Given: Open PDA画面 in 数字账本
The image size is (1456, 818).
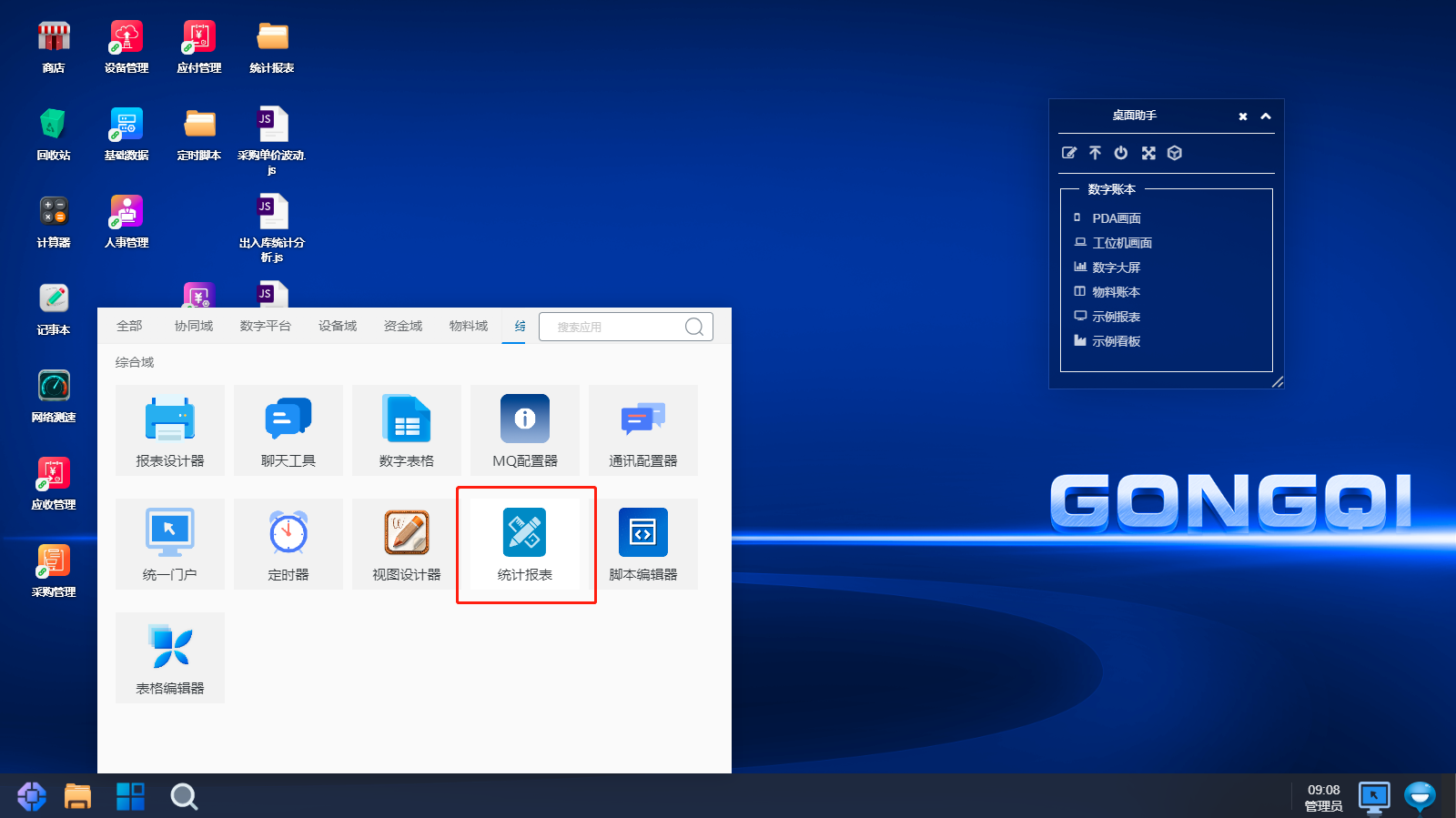Looking at the screenshot, I should pos(1117,218).
